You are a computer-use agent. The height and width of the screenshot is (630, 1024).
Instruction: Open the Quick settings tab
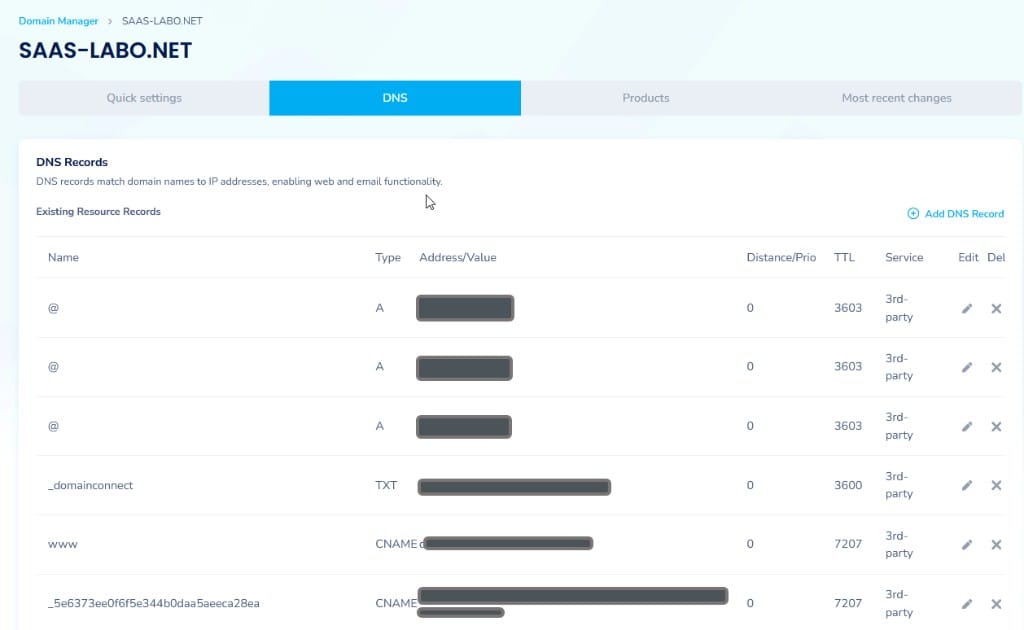pyautogui.click(x=144, y=98)
